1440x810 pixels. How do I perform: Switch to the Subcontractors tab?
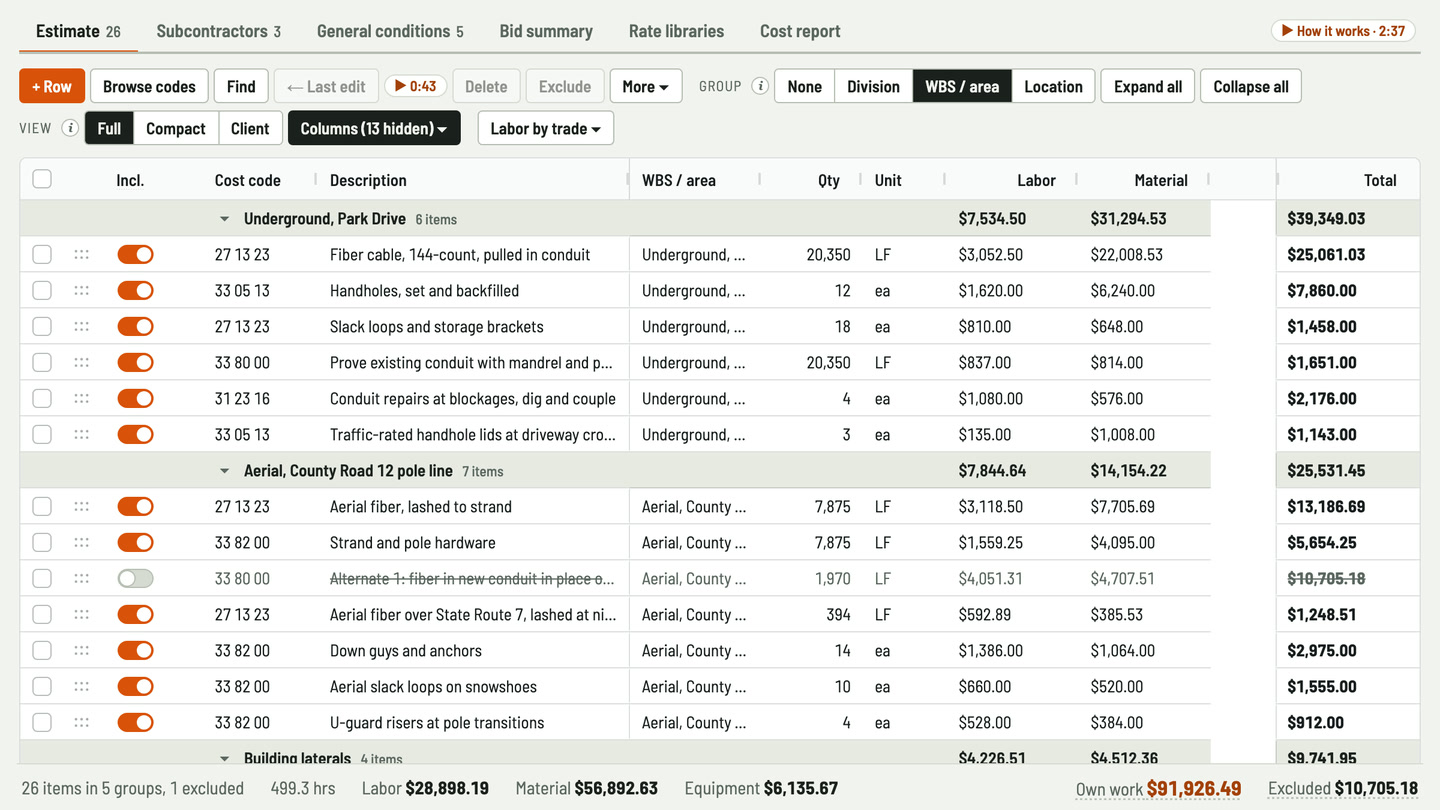(219, 31)
